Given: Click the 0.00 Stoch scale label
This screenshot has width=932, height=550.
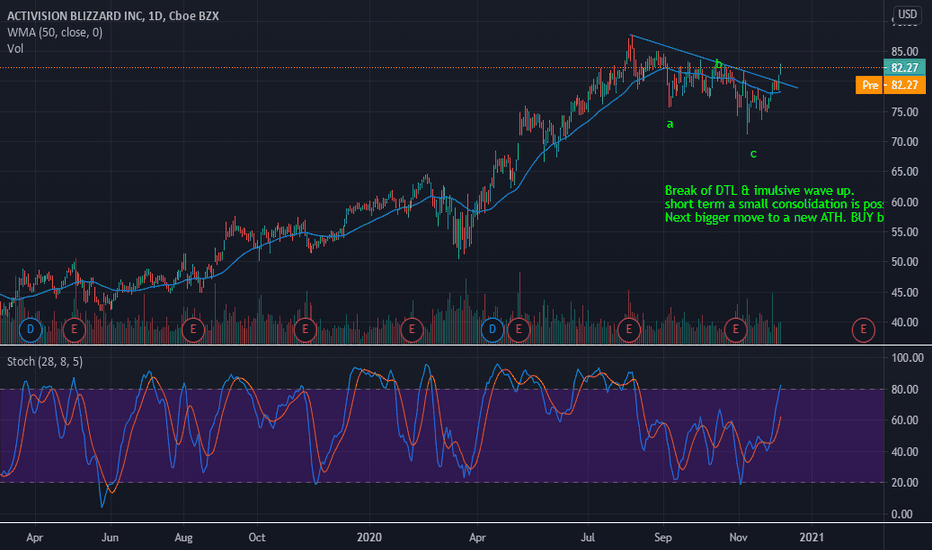Looking at the screenshot, I should pyautogui.click(x=902, y=514).
